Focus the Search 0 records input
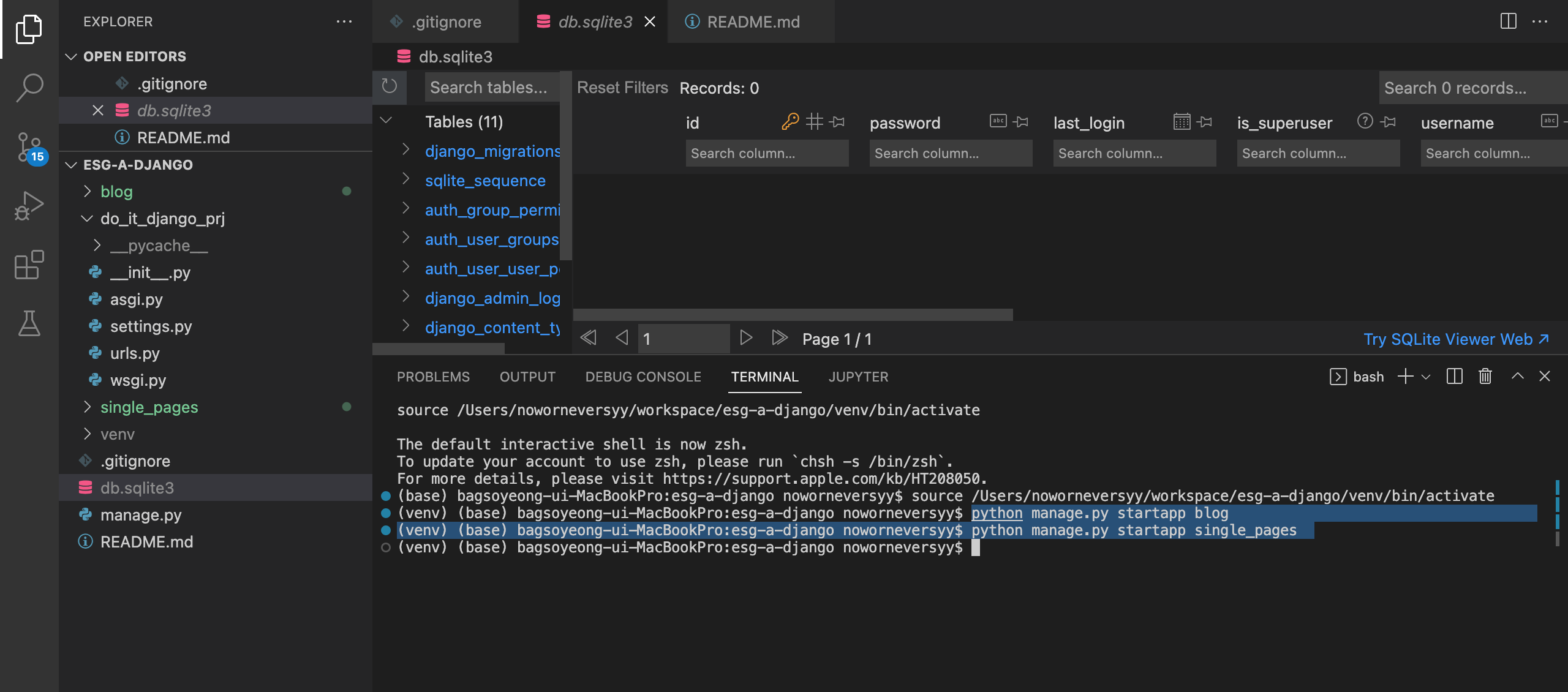This screenshot has height=692, width=1568. [x=1472, y=88]
